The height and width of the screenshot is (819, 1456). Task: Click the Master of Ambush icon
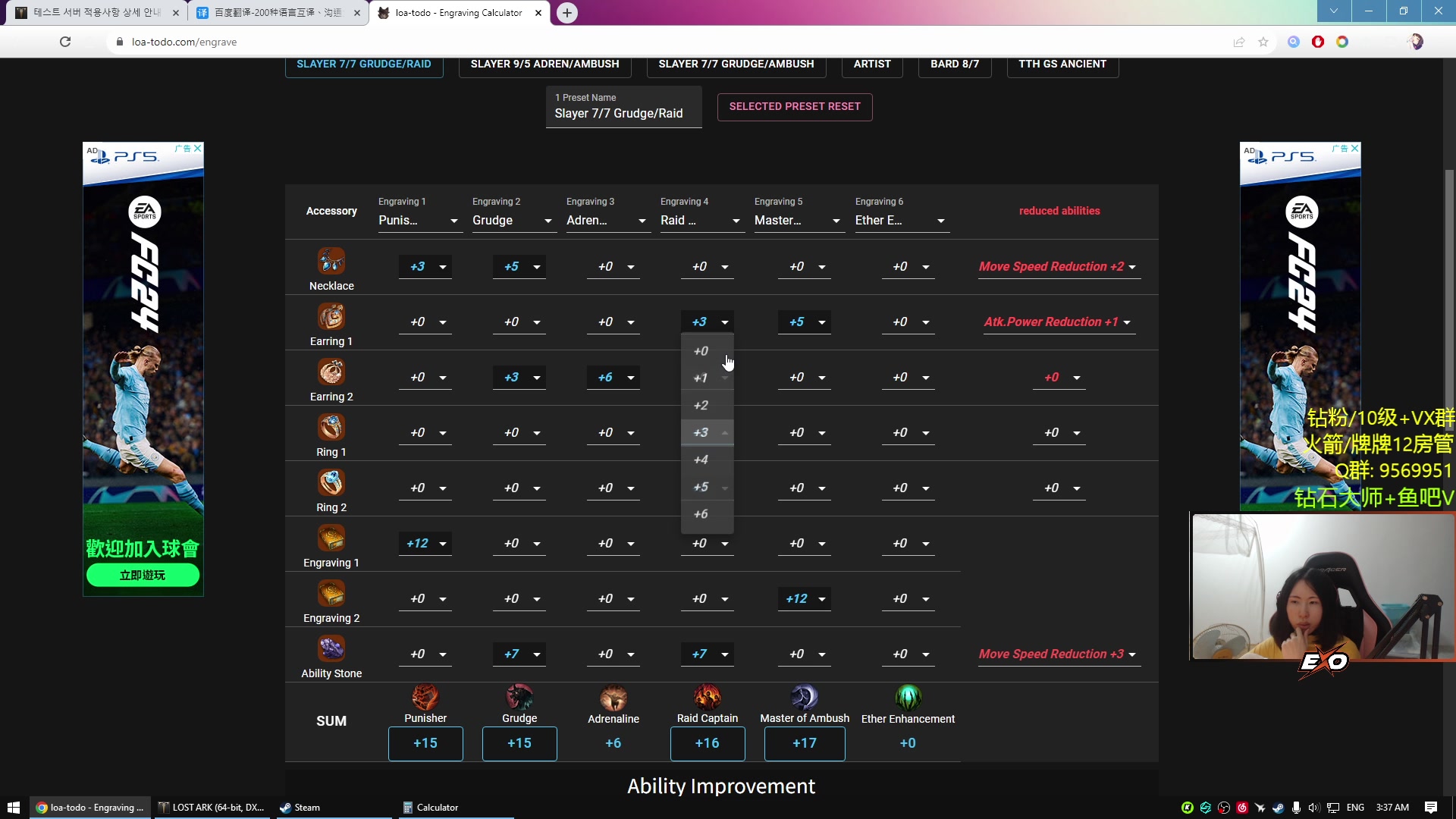click(x=805, y=697)
